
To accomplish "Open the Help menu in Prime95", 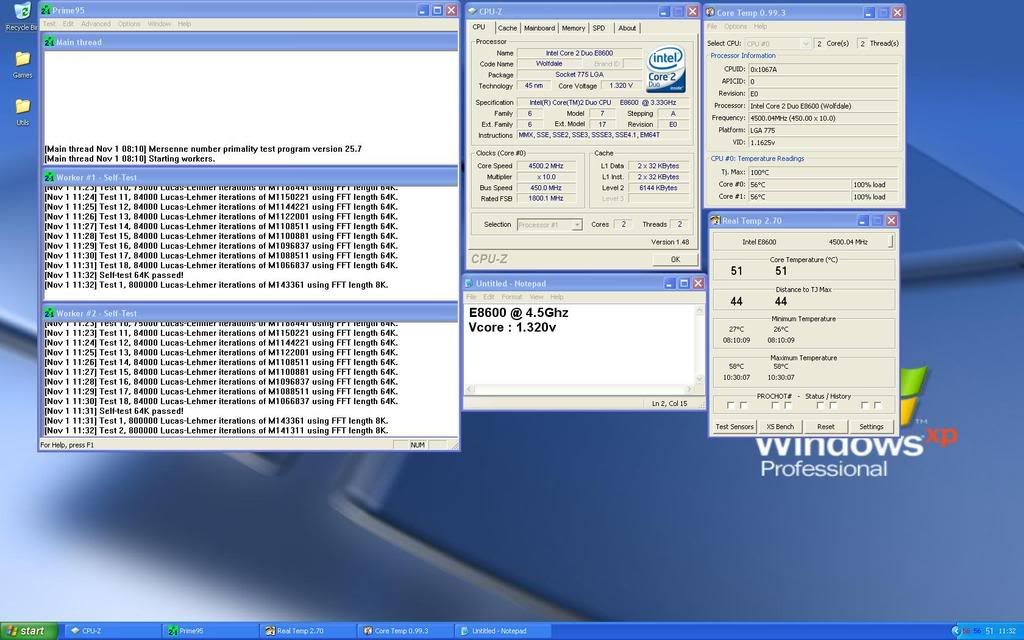I will pos(185,24).
